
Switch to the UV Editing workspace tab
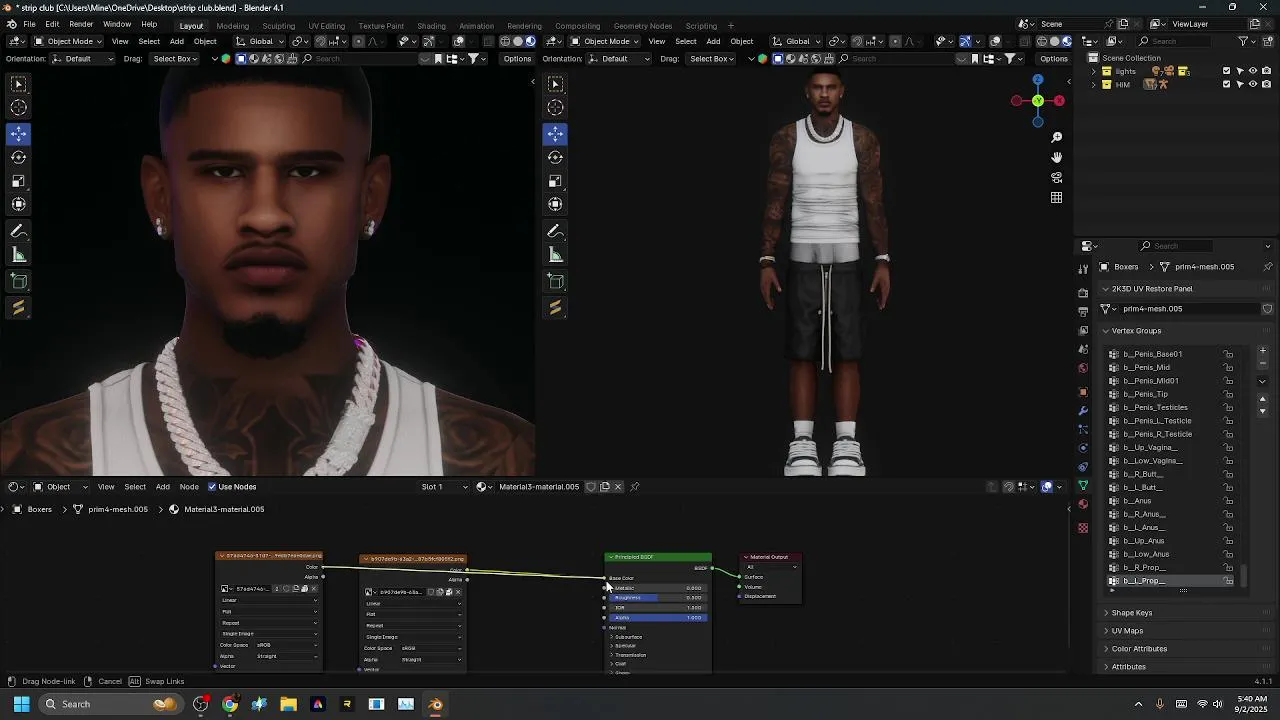(326, 26)
